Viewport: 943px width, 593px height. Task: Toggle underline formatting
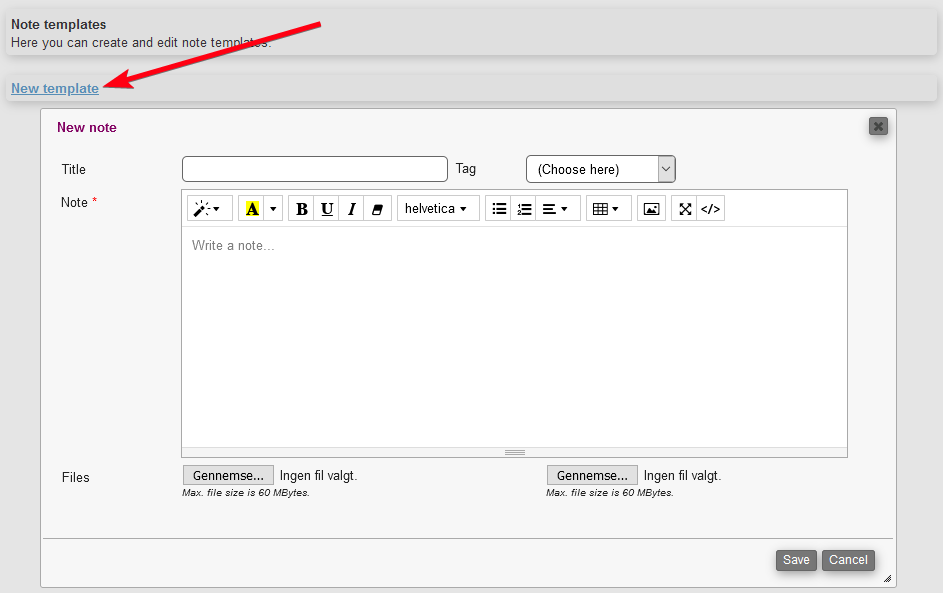tap(327, 209)
